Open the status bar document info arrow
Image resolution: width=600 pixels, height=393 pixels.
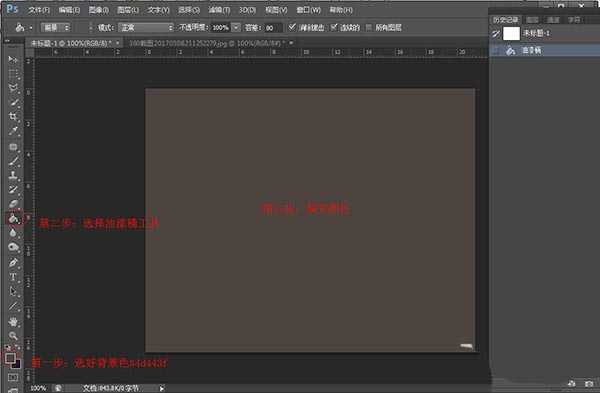pyautogui.click(x=162, y=388)
